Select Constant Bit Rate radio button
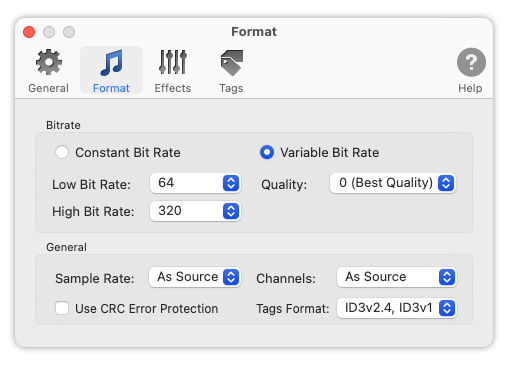The height and width of the screenshot is (365, 508). point(62,152)
